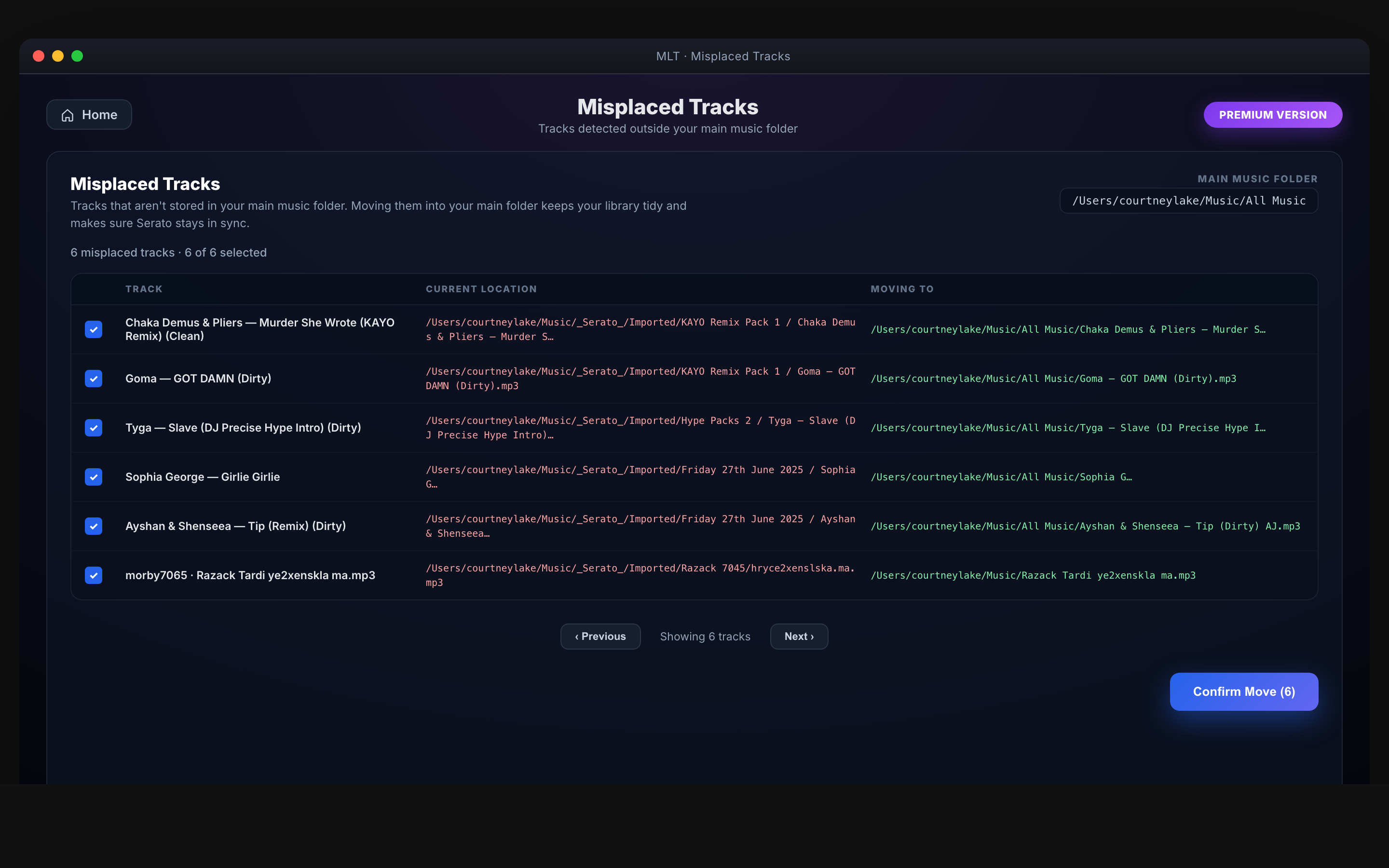Click current location path of Chaka Demus track

640,329
